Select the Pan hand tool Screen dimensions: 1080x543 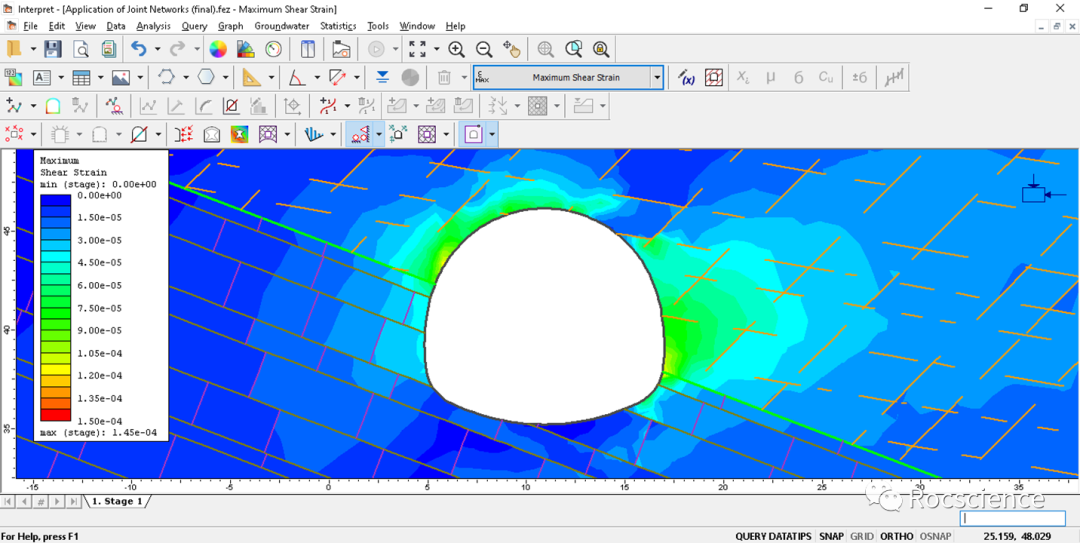click(x=512, y=49)
